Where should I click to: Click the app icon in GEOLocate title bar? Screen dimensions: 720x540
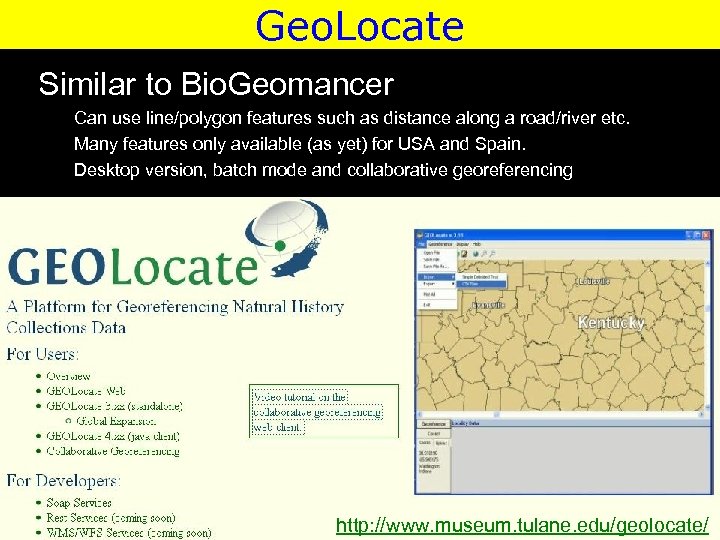[420, 235]
